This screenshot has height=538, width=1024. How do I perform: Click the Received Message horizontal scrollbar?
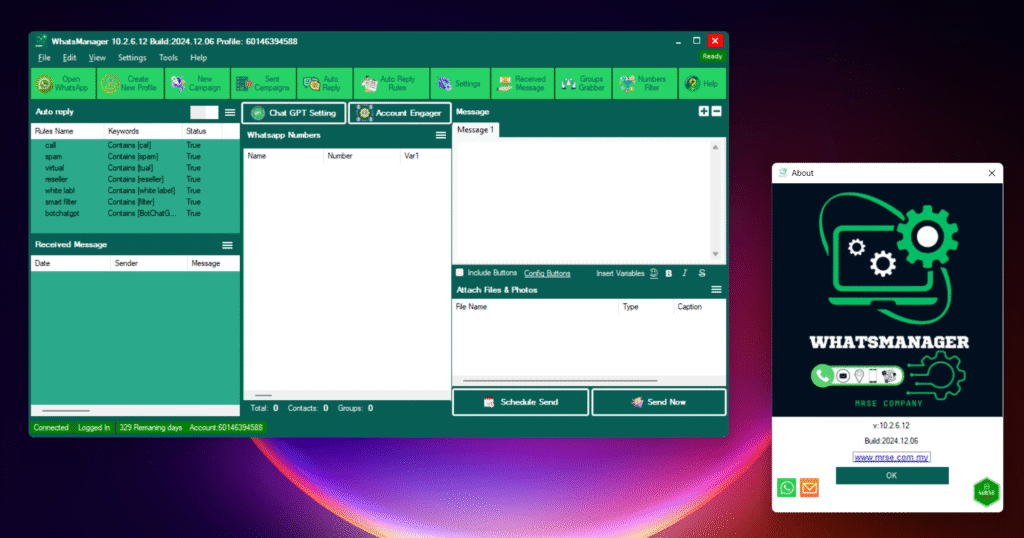65,410
